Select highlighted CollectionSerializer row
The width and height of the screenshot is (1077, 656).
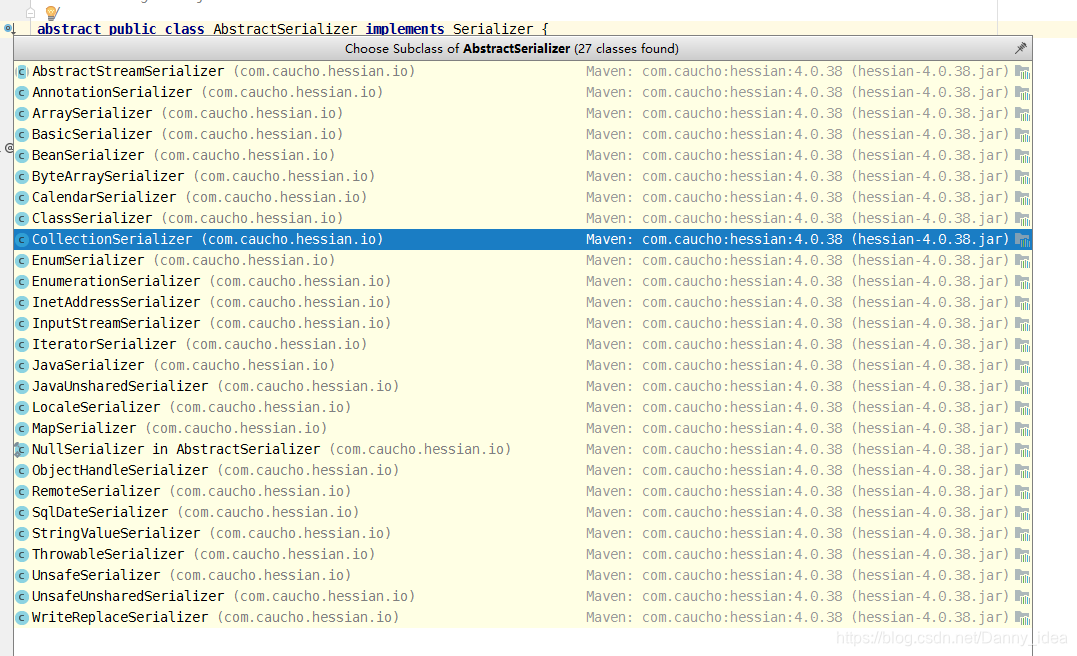pos(523,239)
